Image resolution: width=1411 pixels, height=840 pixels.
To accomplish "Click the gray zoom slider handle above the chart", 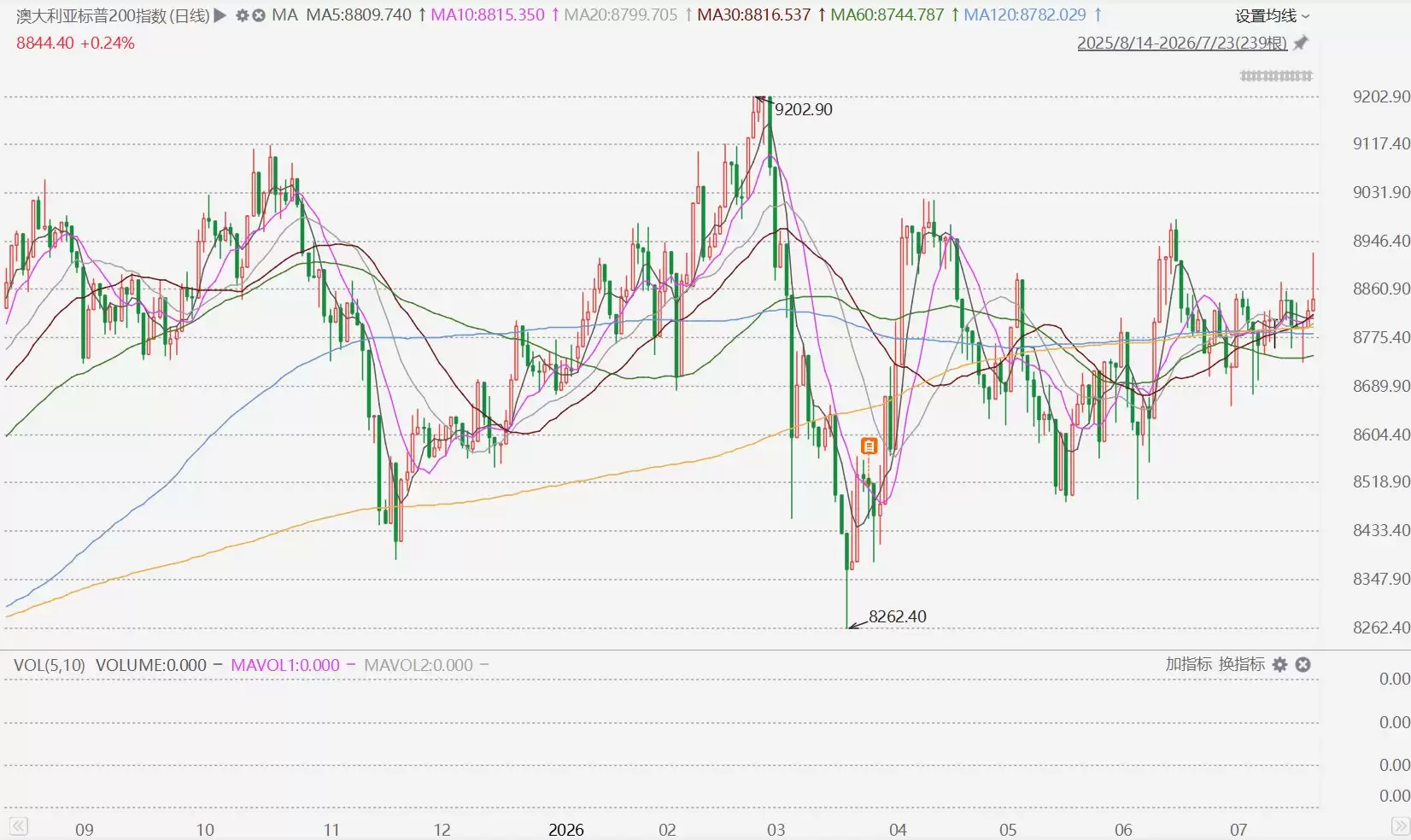I will [1276, 76].
